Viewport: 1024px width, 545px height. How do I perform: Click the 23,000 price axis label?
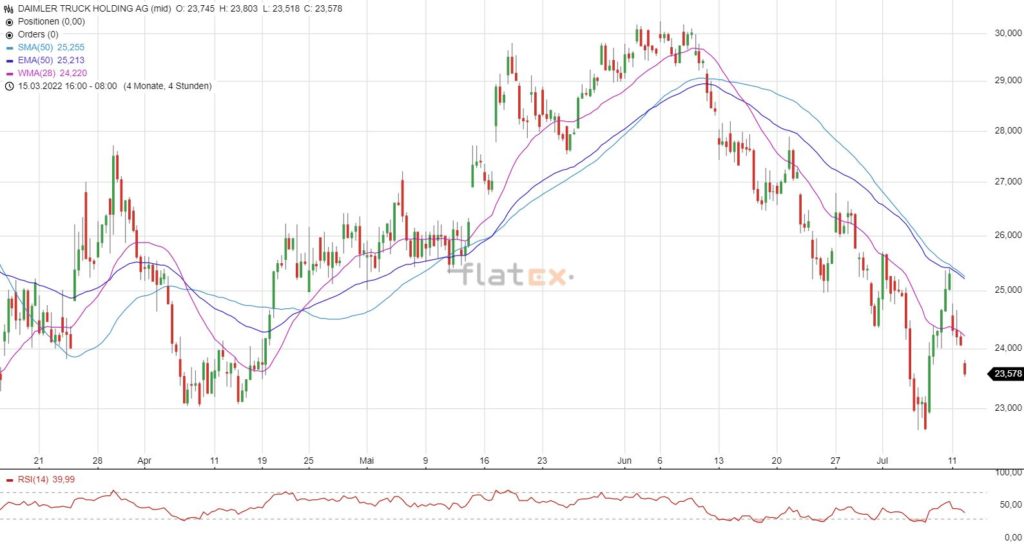(x=1008, y=407)
